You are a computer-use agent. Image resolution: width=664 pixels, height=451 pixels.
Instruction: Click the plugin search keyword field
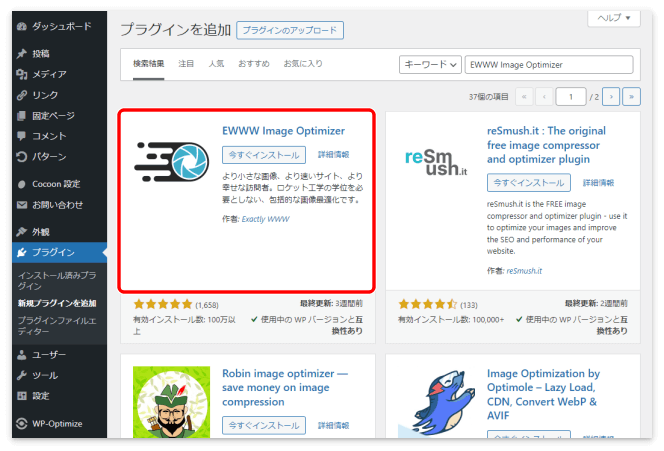(x=549, y=65)
